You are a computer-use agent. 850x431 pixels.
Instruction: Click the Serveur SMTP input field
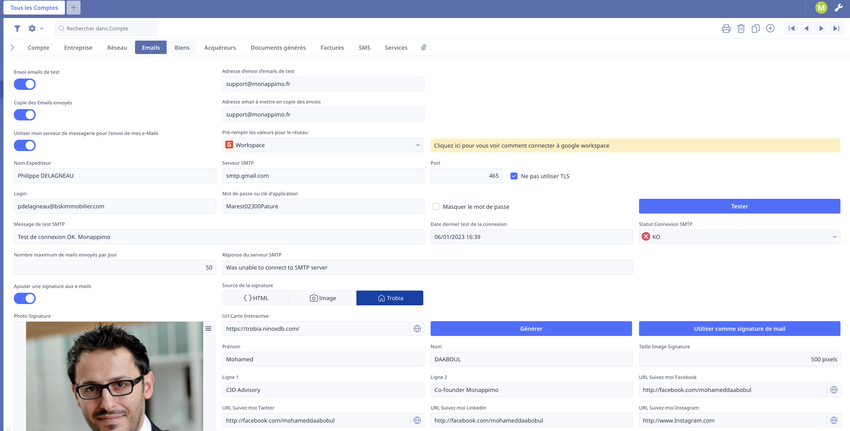point(322,176)
